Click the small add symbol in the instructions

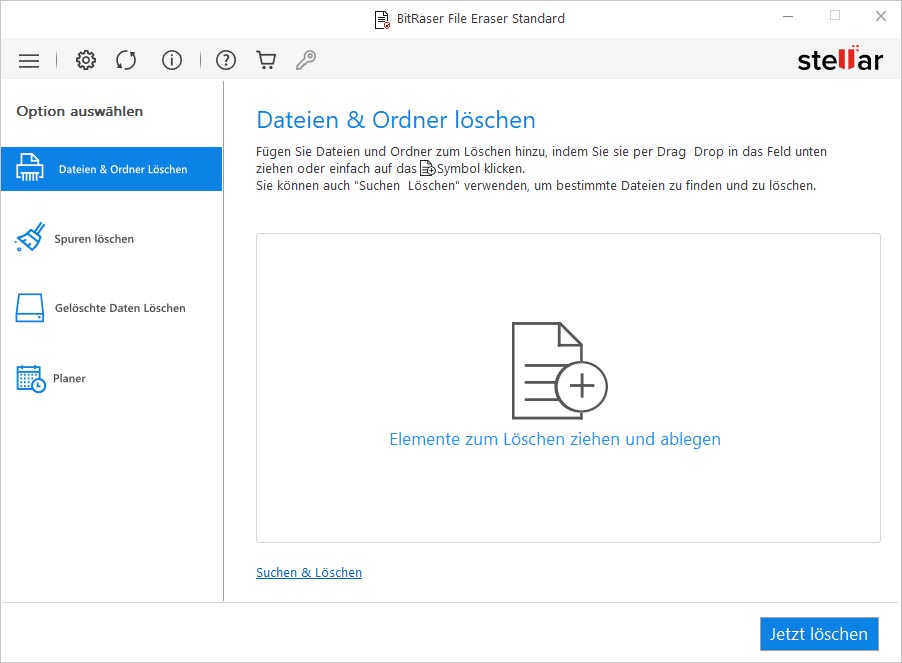[427, 169]
